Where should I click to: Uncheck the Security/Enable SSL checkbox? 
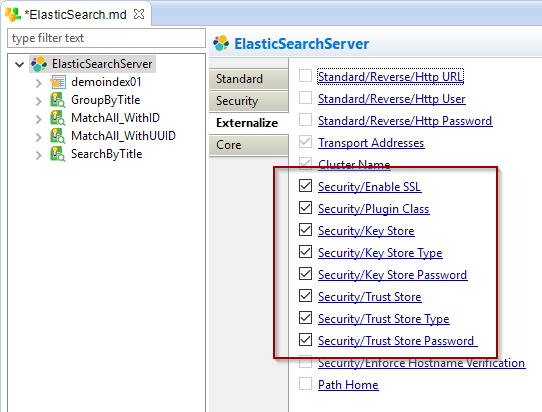[x=306, y=186]
